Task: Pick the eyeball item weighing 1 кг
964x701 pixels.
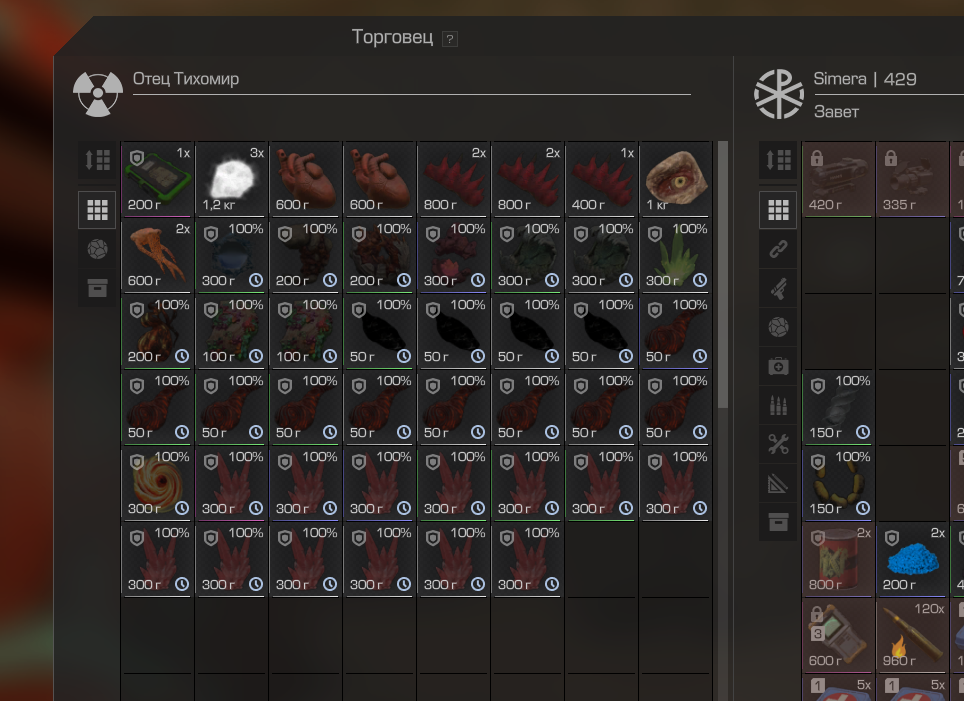Action: pos(675,180)
